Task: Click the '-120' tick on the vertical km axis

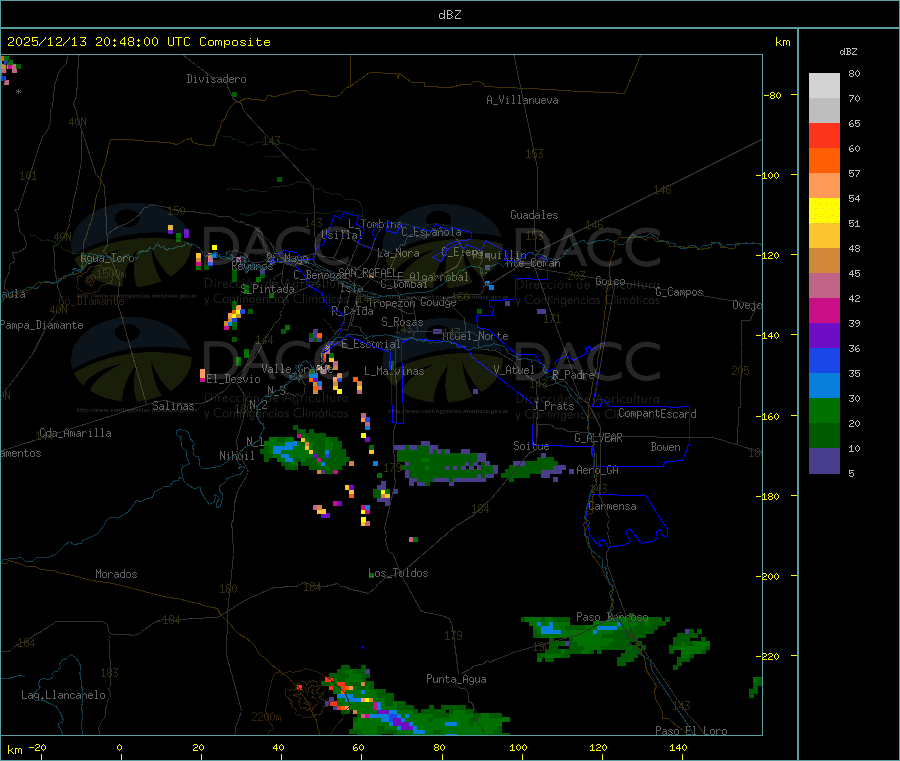Action: 768,255
